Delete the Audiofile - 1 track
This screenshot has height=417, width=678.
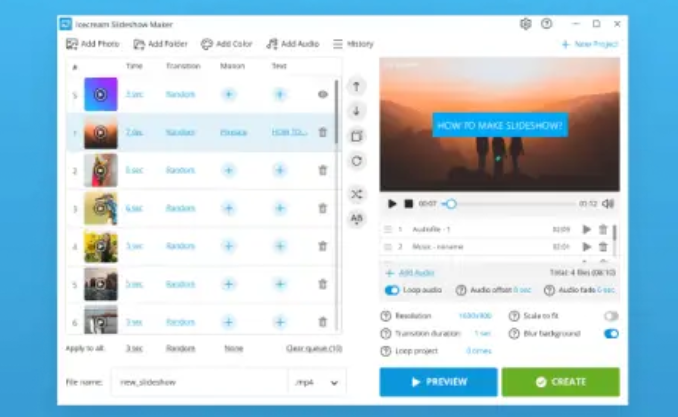point(603,229)
